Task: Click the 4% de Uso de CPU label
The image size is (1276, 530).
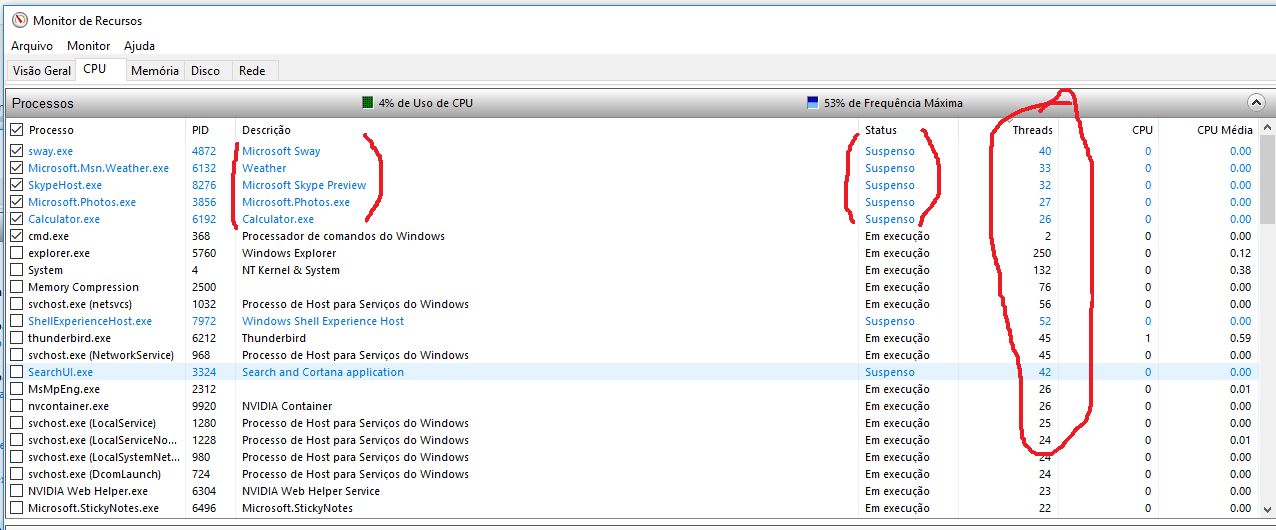Action: tap(426, 103)
